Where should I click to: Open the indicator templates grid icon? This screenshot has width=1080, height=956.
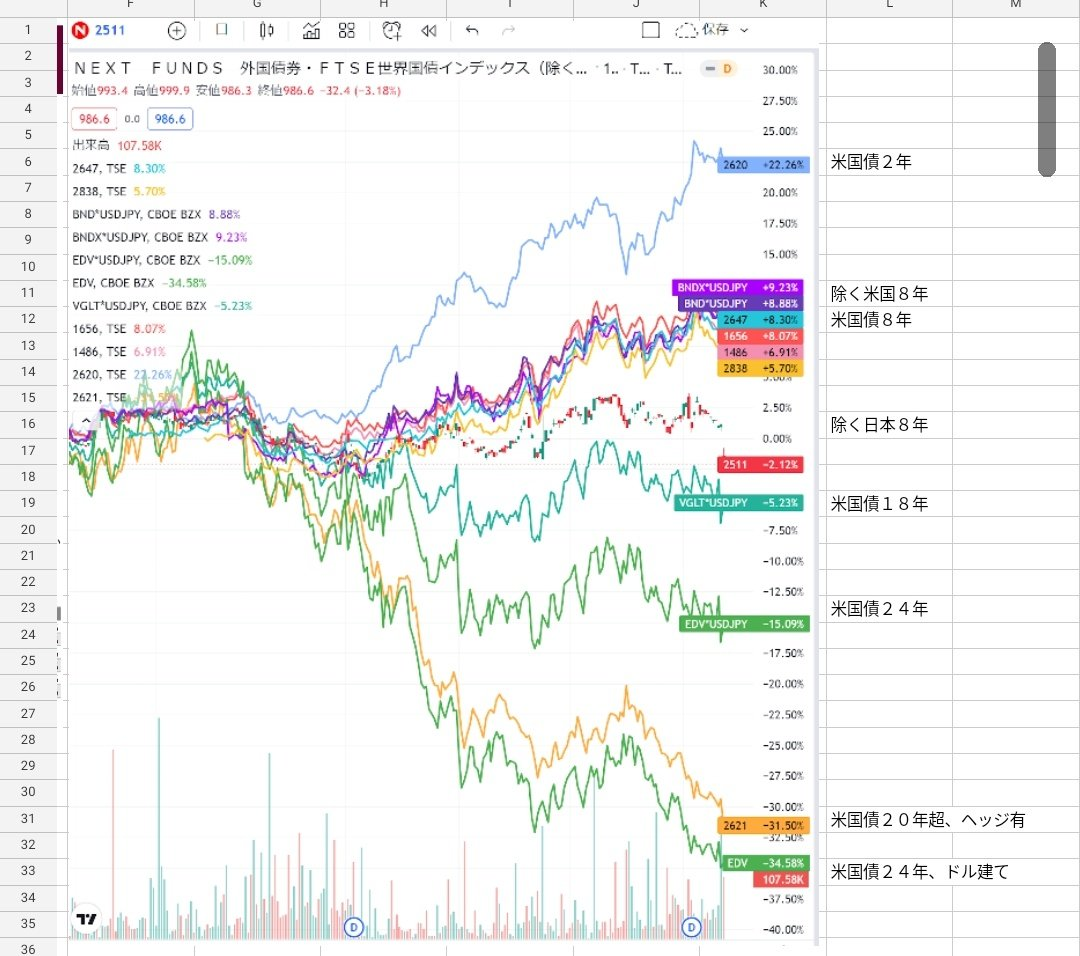pyautogui.click(x=347, y=30)
